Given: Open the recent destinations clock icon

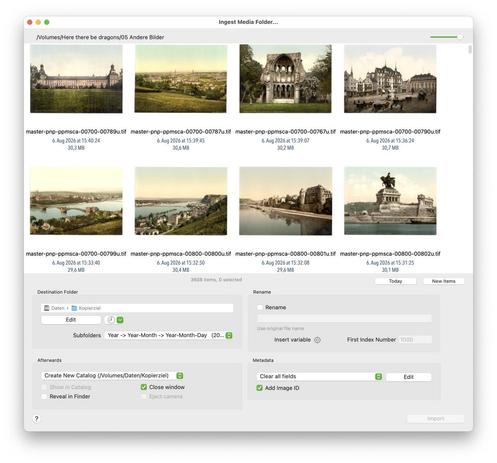Looking at the screenshot, I should [x=110, y=320].
